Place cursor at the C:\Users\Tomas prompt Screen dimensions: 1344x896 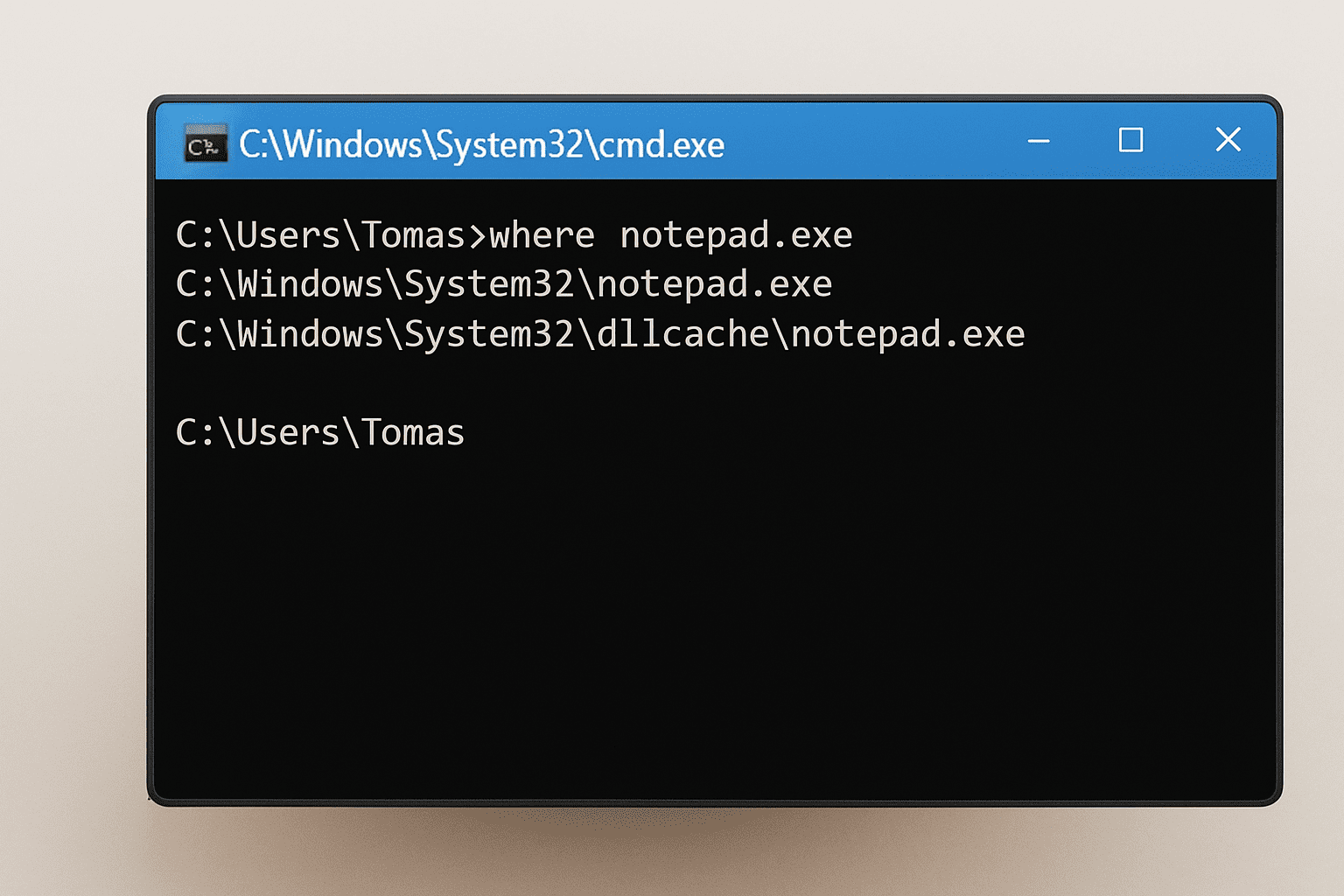(319, 430)
